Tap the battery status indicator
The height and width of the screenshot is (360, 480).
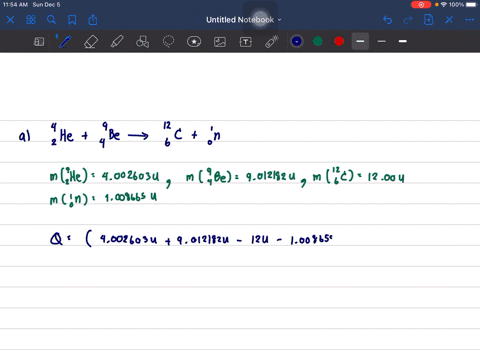pos(471,5)
